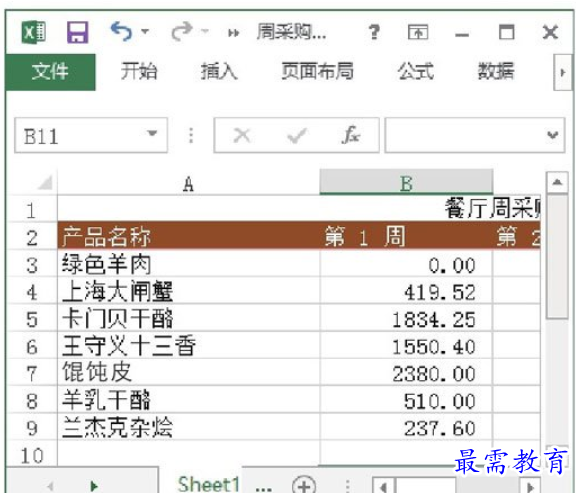Confirm formula entry with check mark
The image size is (576, 493).
[296, 136]
